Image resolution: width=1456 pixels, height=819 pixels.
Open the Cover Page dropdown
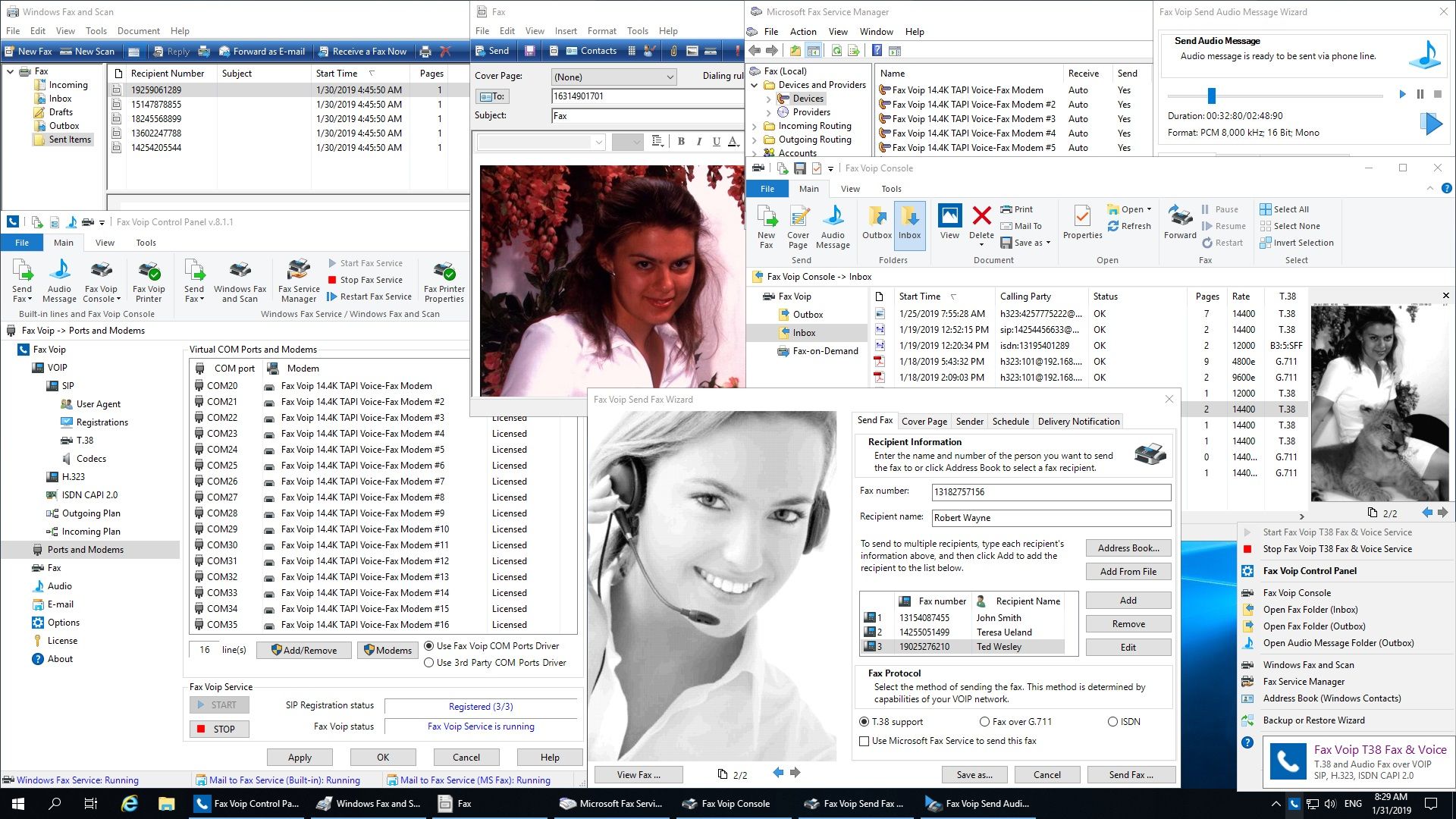(x=670, y=77)
